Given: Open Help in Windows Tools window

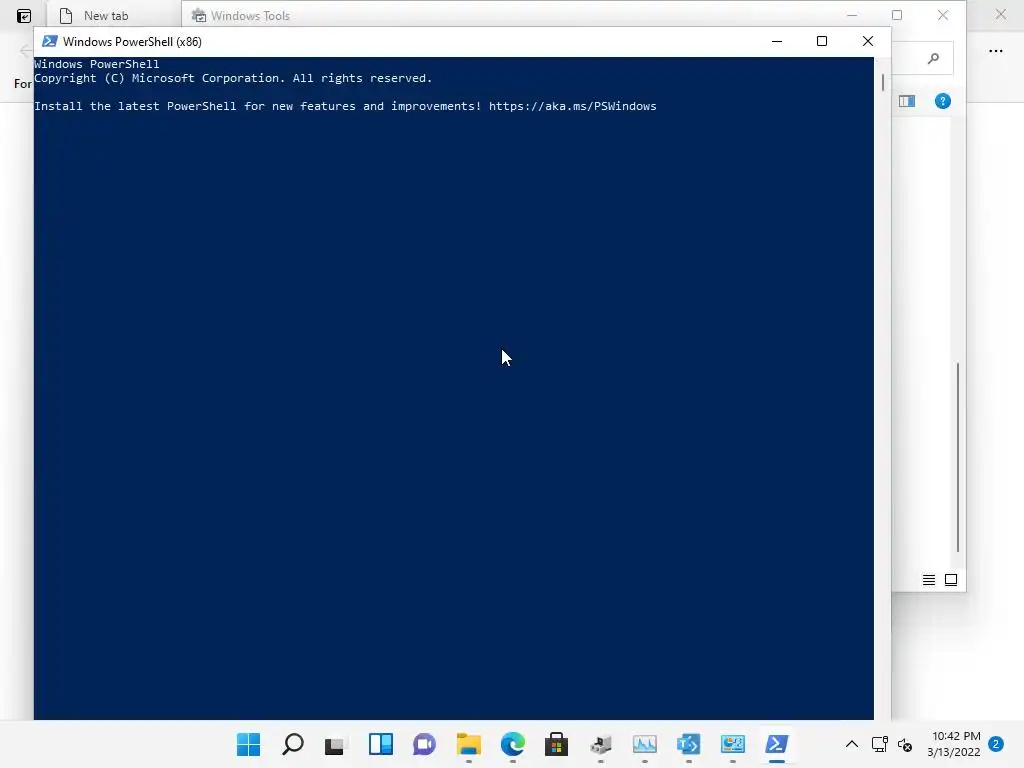Looking at the screenshot, I should click(942, 101).
